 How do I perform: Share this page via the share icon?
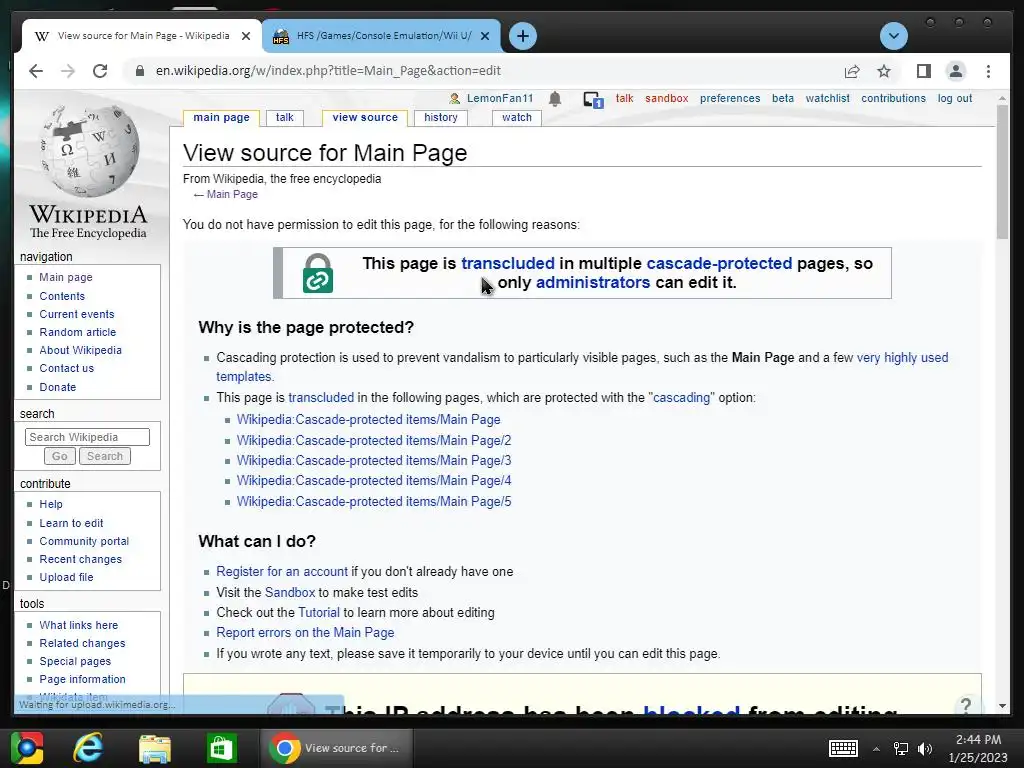pos(852,71)
